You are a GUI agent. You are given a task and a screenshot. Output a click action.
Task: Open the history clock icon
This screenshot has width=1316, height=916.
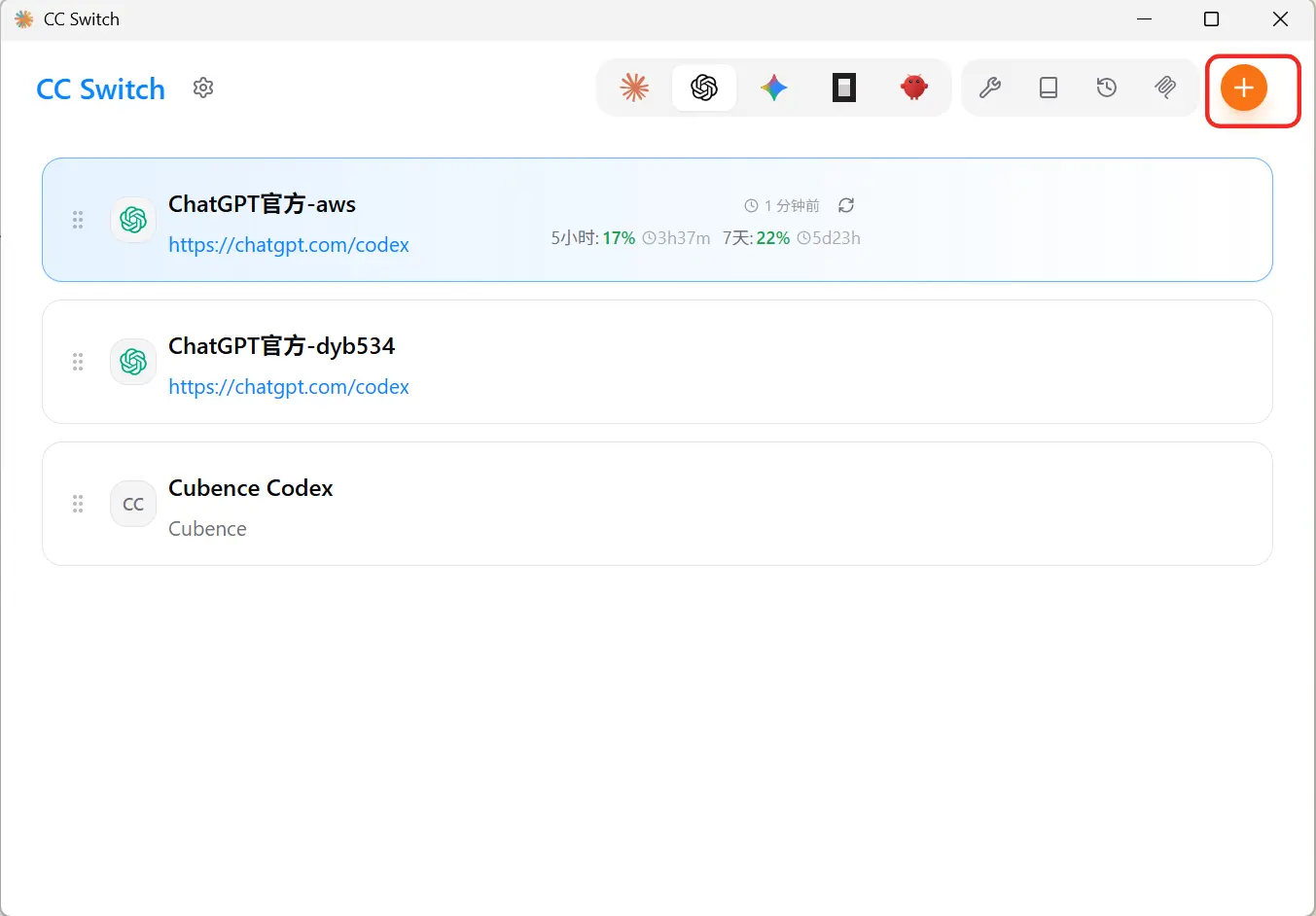click(1107, 88)
